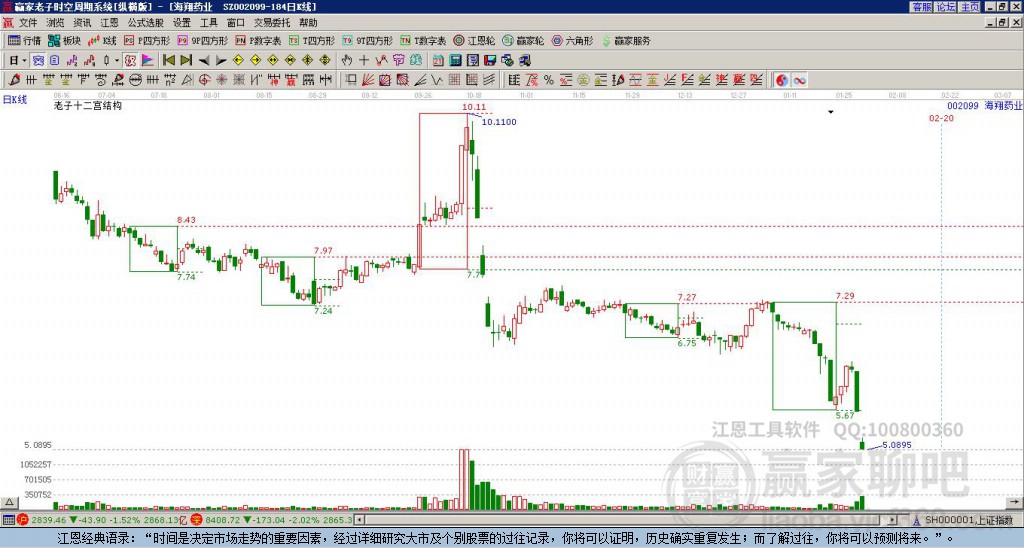Click the candlestick chart style icon

(106, 61)
